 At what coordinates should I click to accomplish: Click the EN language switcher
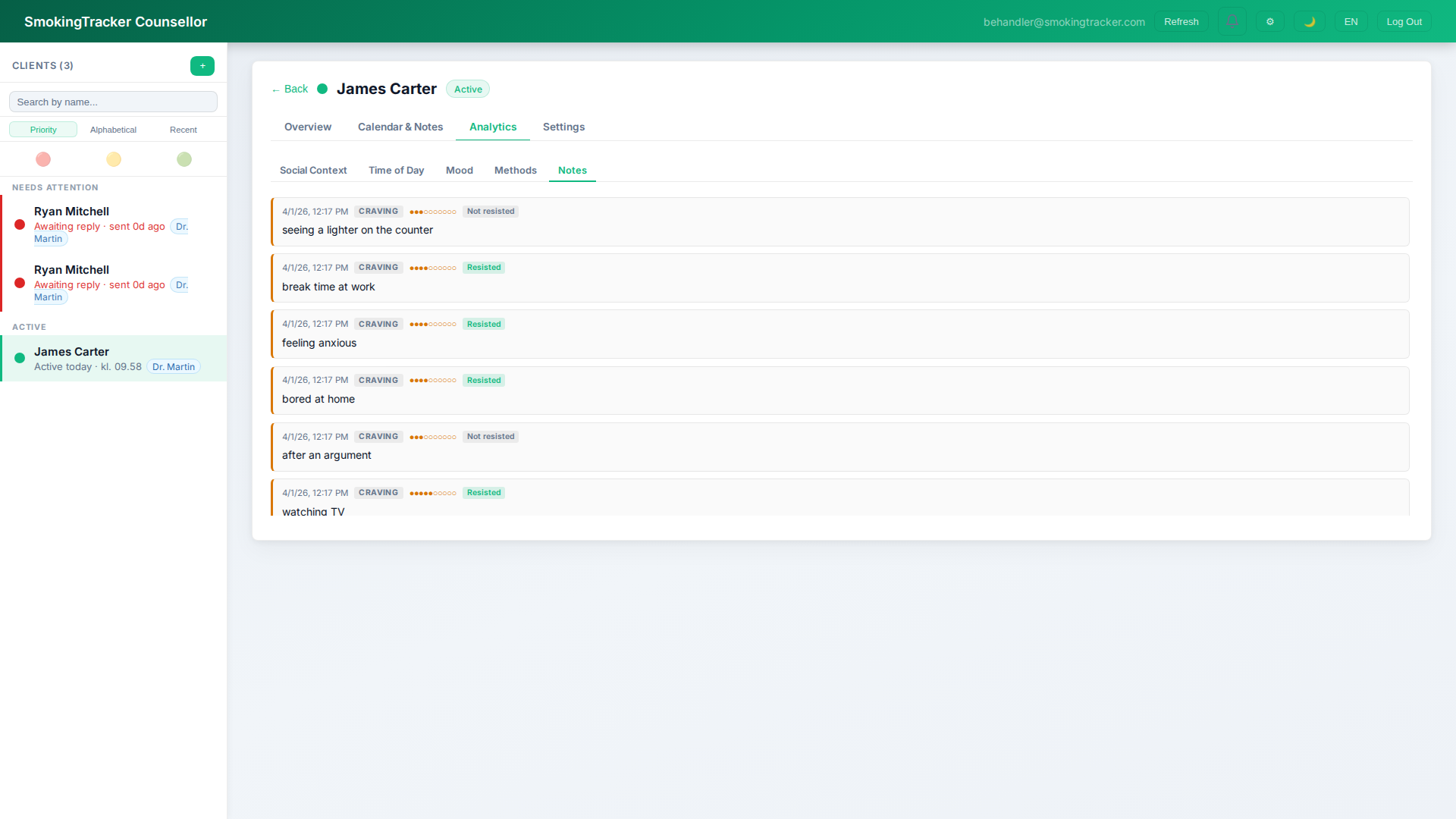(x=1351, y=21)
